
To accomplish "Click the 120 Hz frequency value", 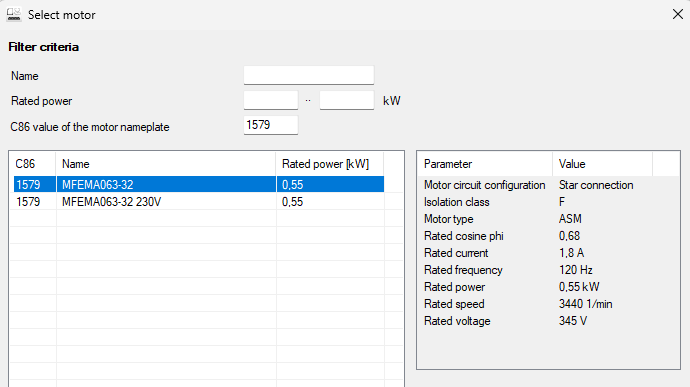I will point(576,270).
